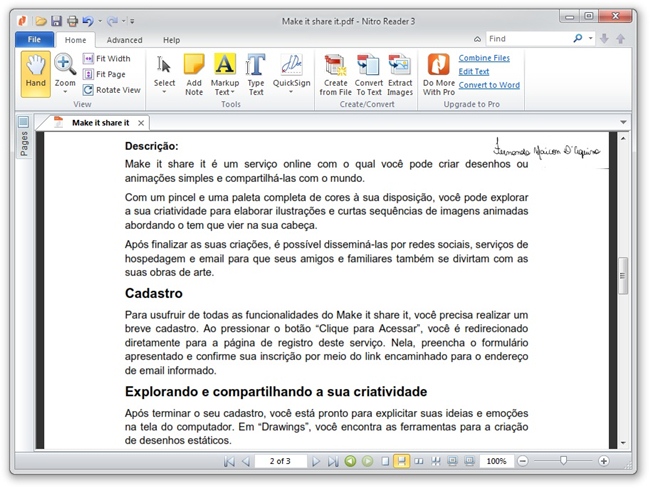Screen dimensions: 650x488
Task: Click in the Find search field
Action: (528, 39)
